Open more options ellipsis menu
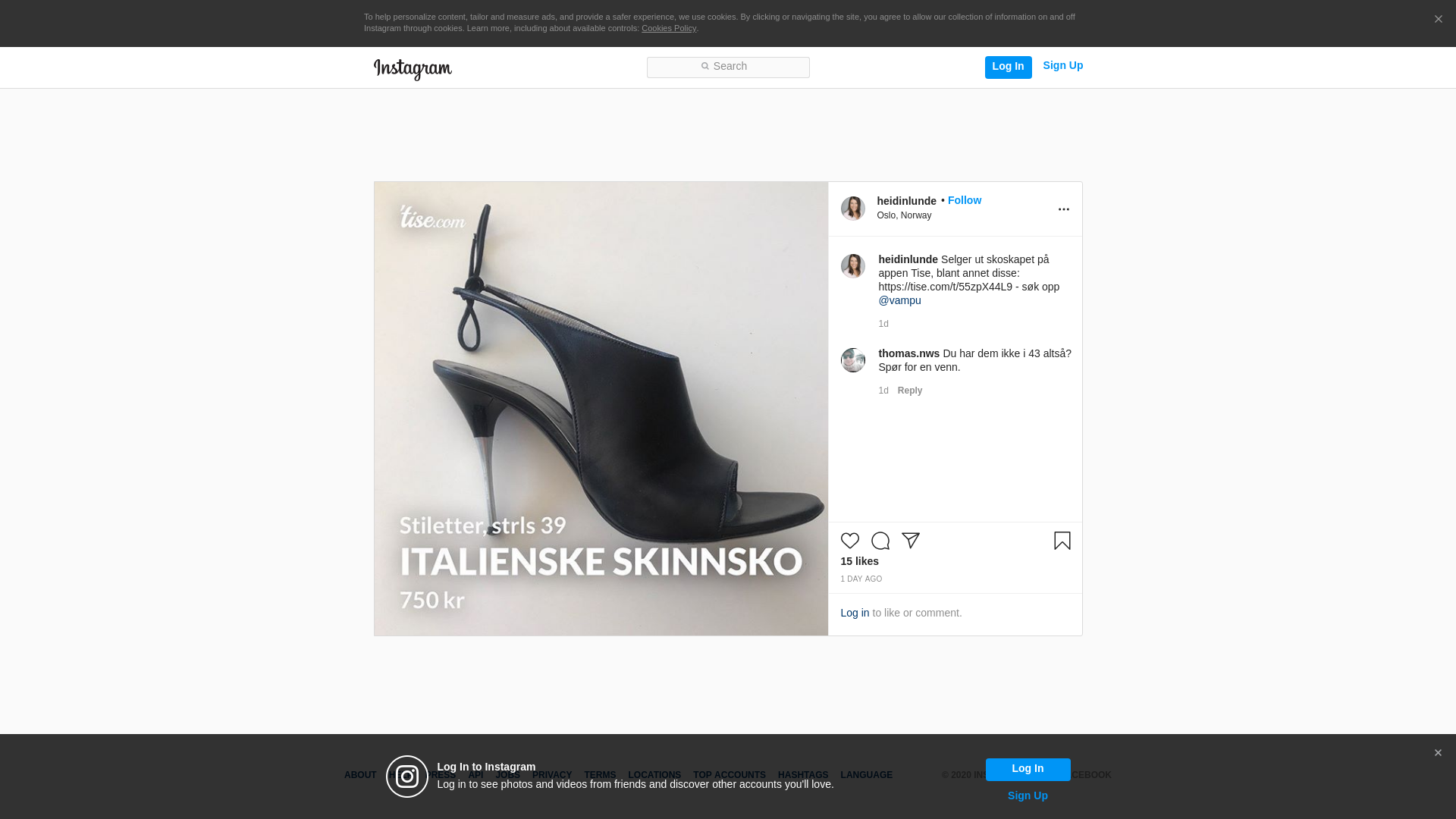The image size is (1456, 819). [x=1064, y=209]
